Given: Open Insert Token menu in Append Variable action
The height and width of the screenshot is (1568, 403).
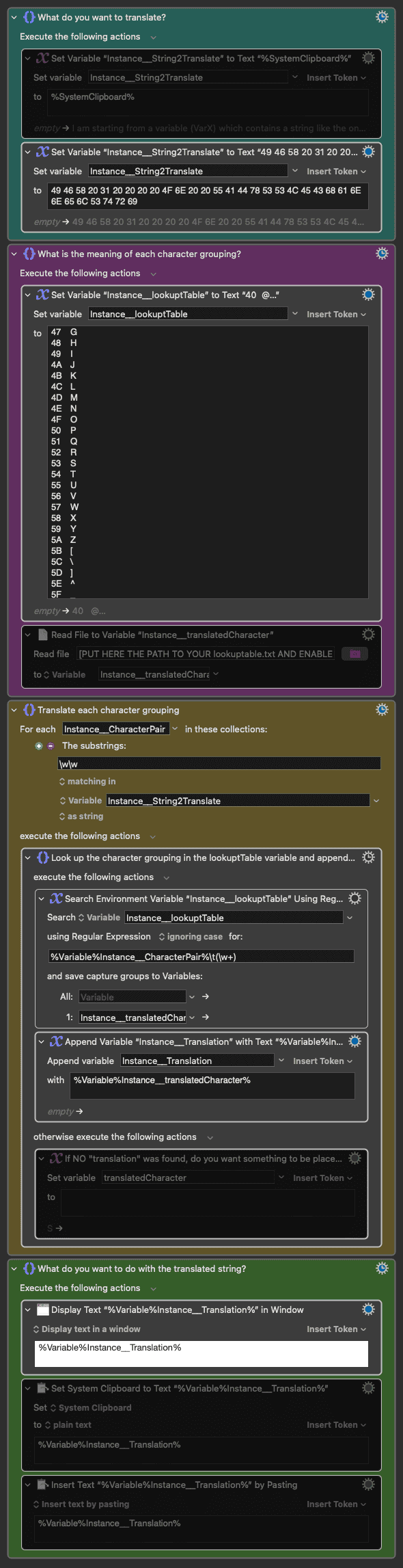Looking at the screenshot, I should pos(322,1061).
